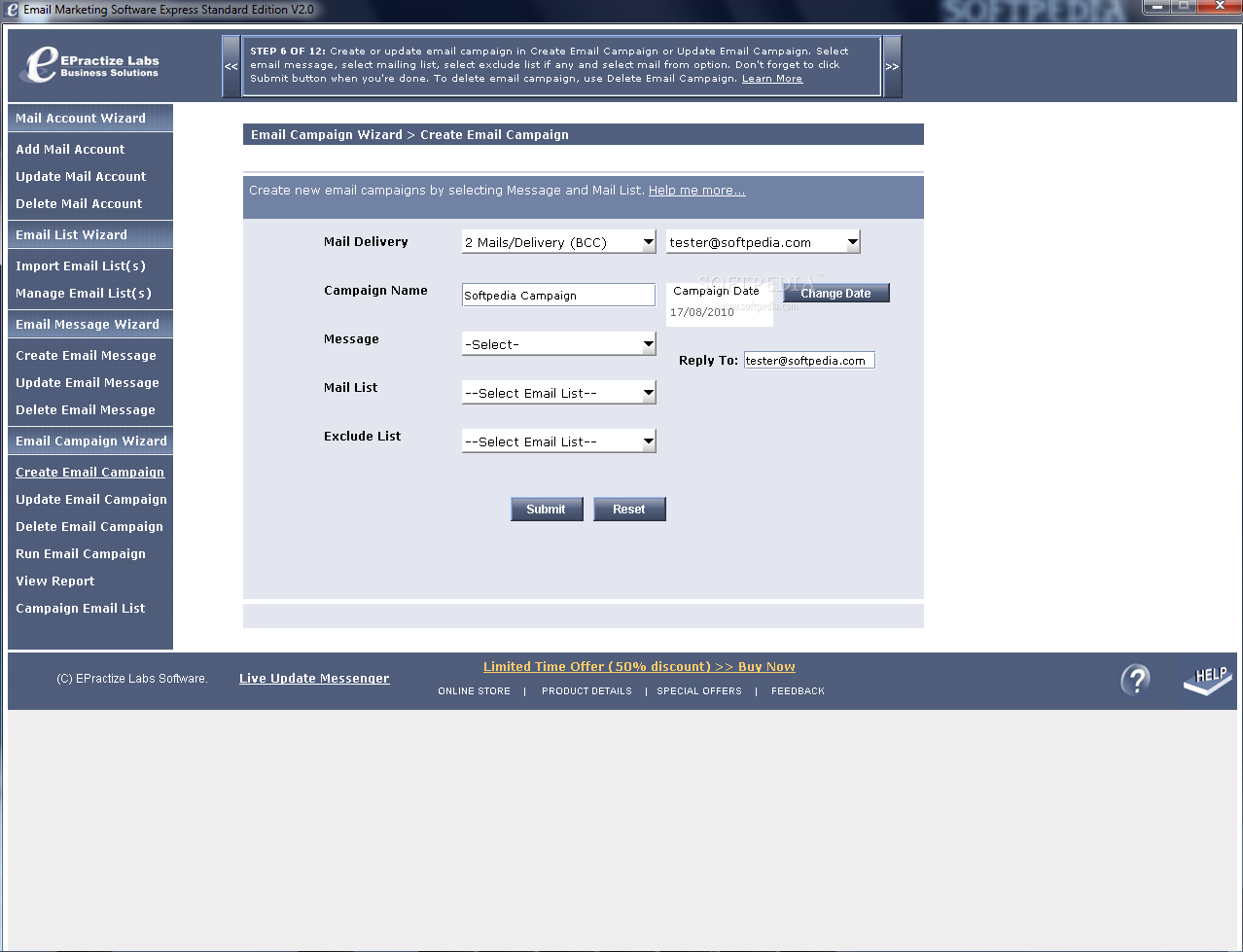Image resolution: width=1243 pixels, height=952 pixels.
Task: Open Run Email Campaign
Action: tap(81, 553)
